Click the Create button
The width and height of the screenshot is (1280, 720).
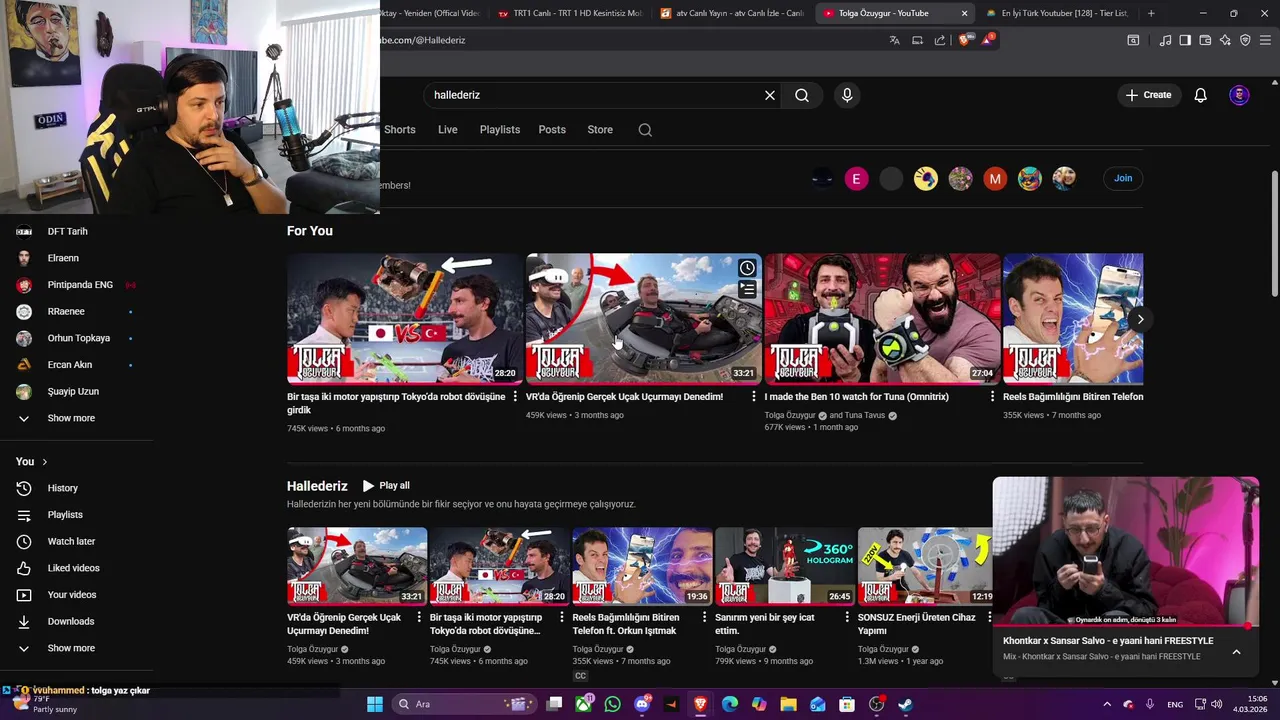[1148, 95]
